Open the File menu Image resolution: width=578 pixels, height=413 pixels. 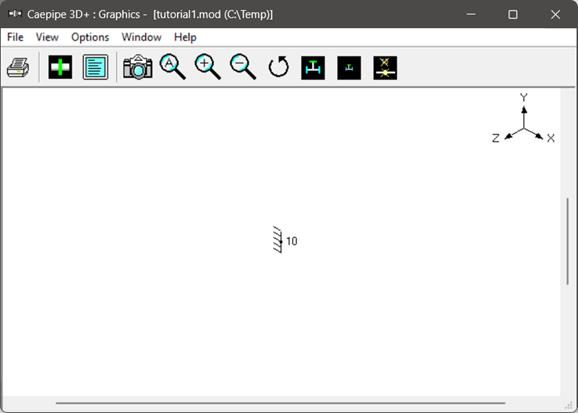(15, 37)
